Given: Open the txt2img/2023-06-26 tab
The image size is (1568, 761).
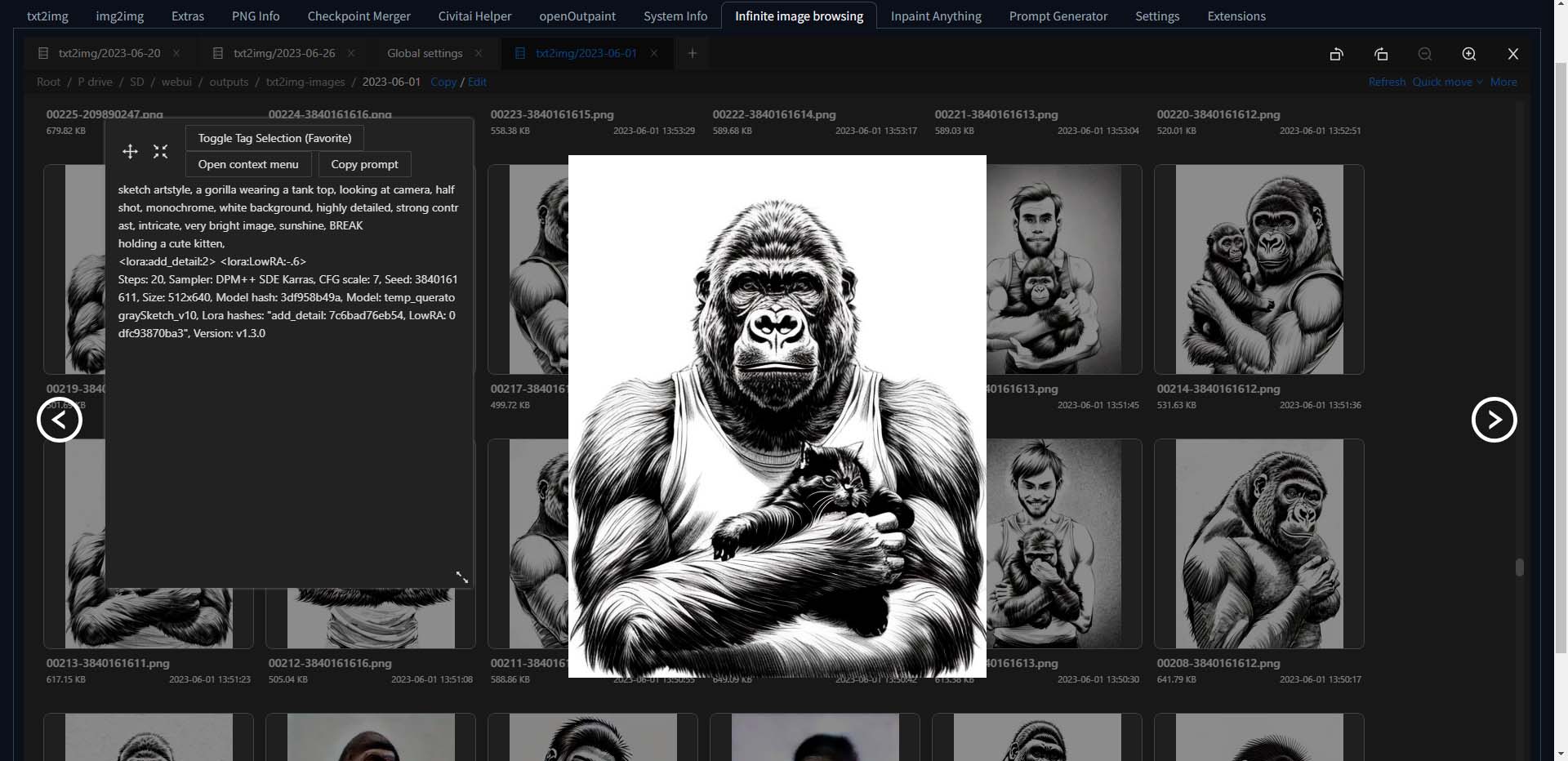Looking at the screenshot, I should tap(284, 53).
